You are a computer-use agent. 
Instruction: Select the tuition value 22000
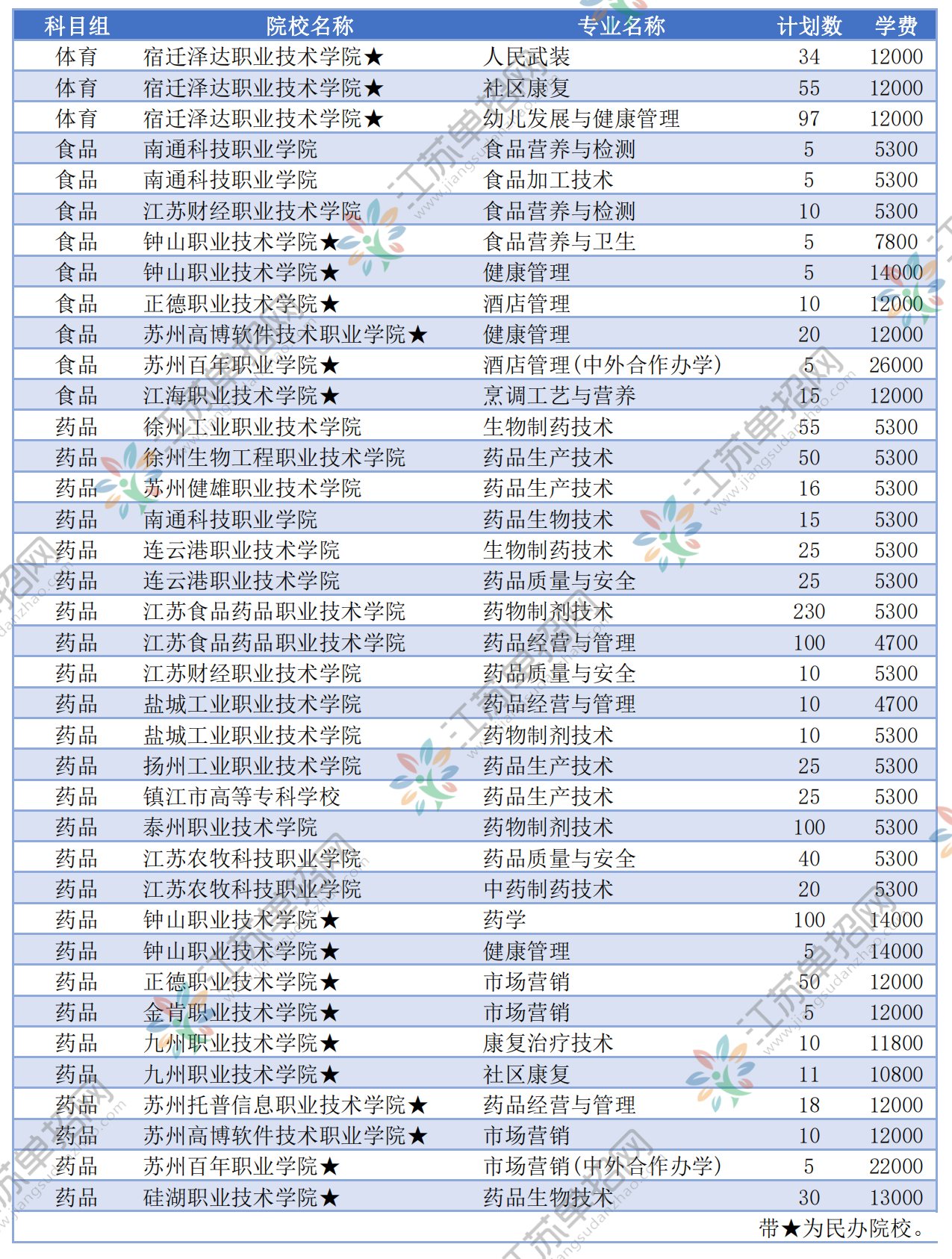tap(896, 1166)
